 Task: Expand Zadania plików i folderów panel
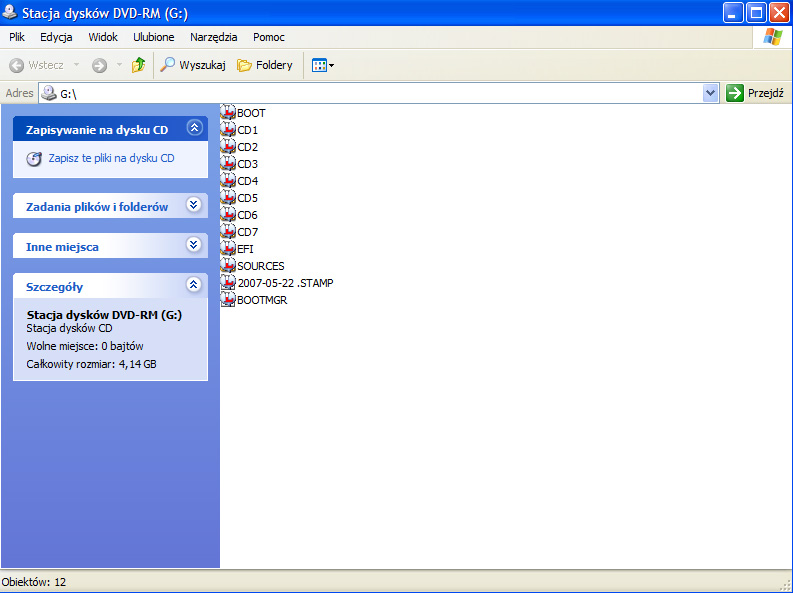(194, 205)
